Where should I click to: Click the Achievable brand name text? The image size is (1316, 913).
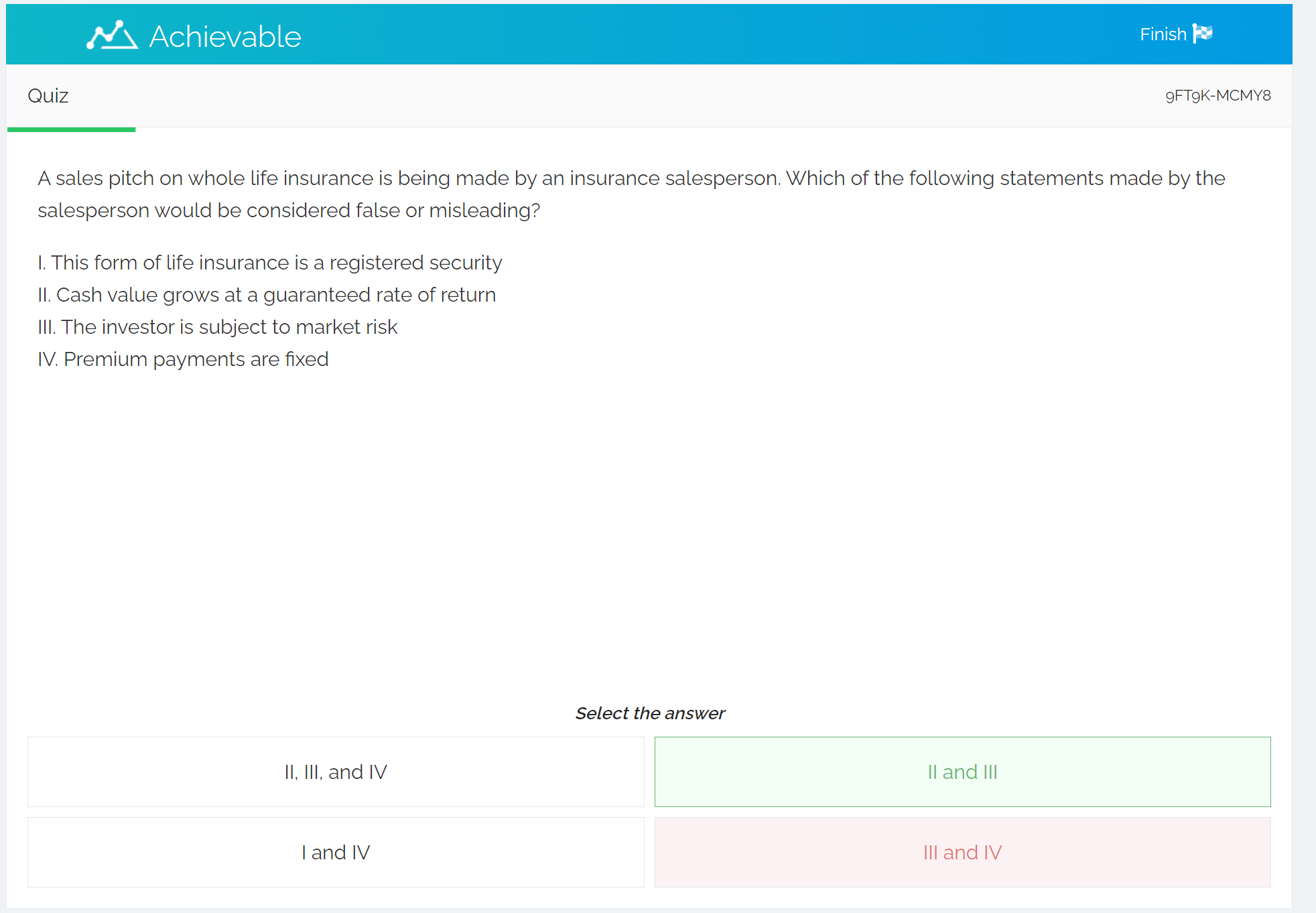pos(225,36)
